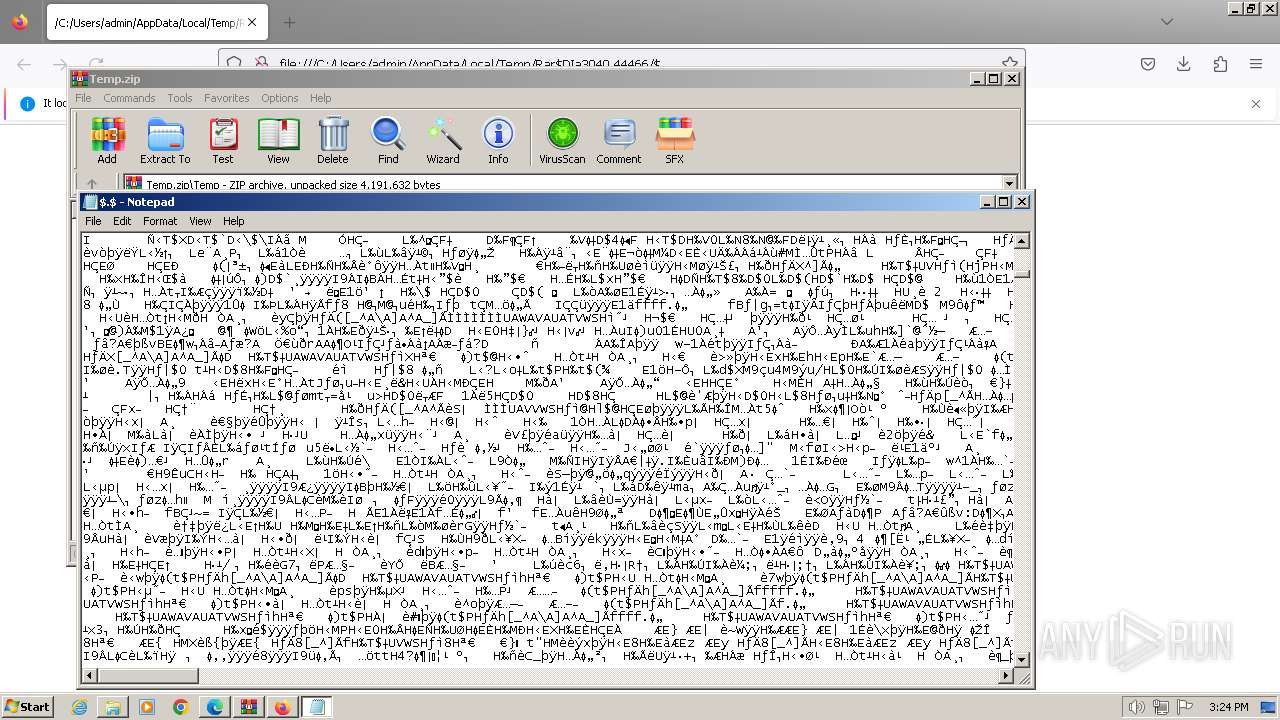Click Notepad vertical scrollbar up arrow
This screenshot has width=1280, height=720.
point(1021,240)
